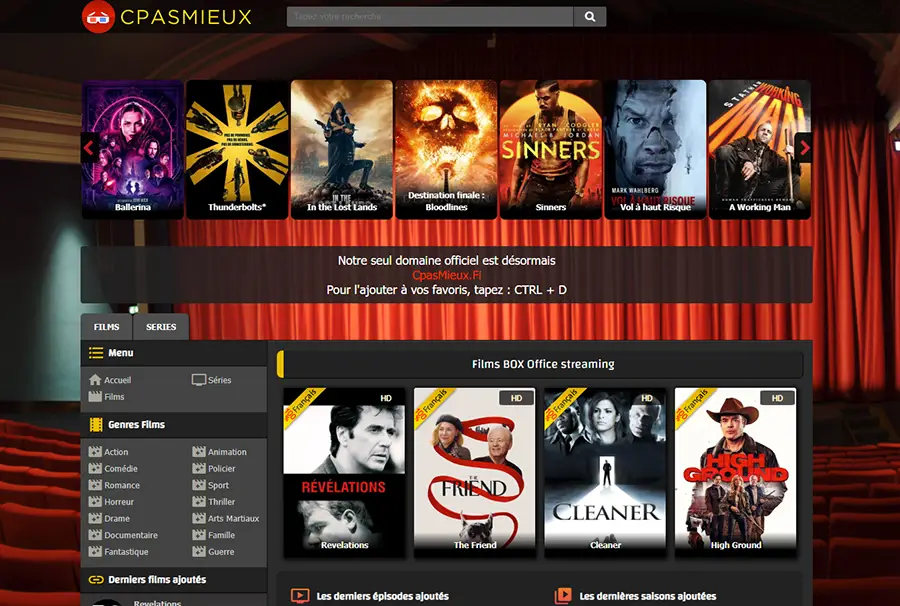The height and width of the screenshot is (606, 900).
Task: Open the A Working Man poster
Action: point(759,149)
